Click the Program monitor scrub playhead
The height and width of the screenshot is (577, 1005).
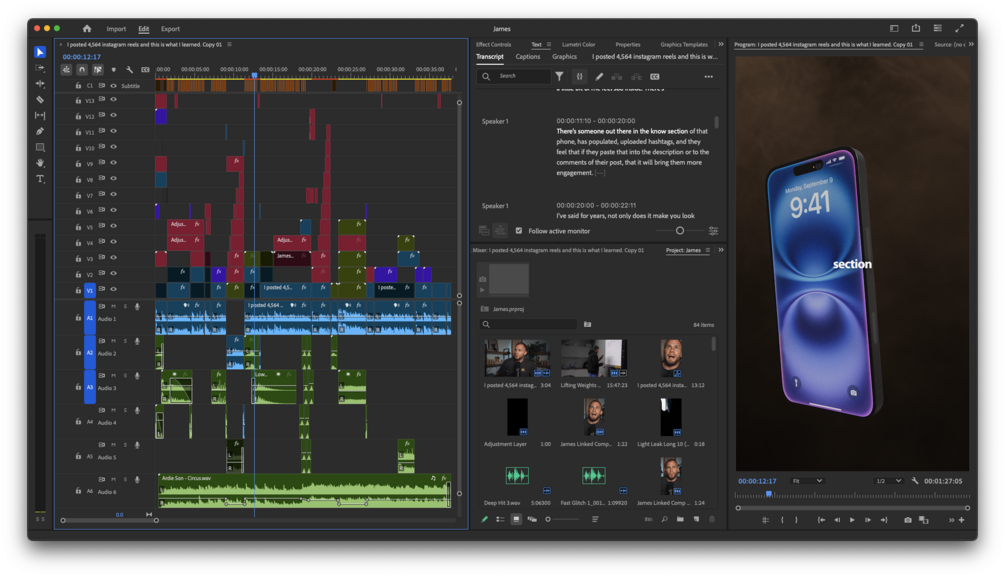tap(768, 494)
